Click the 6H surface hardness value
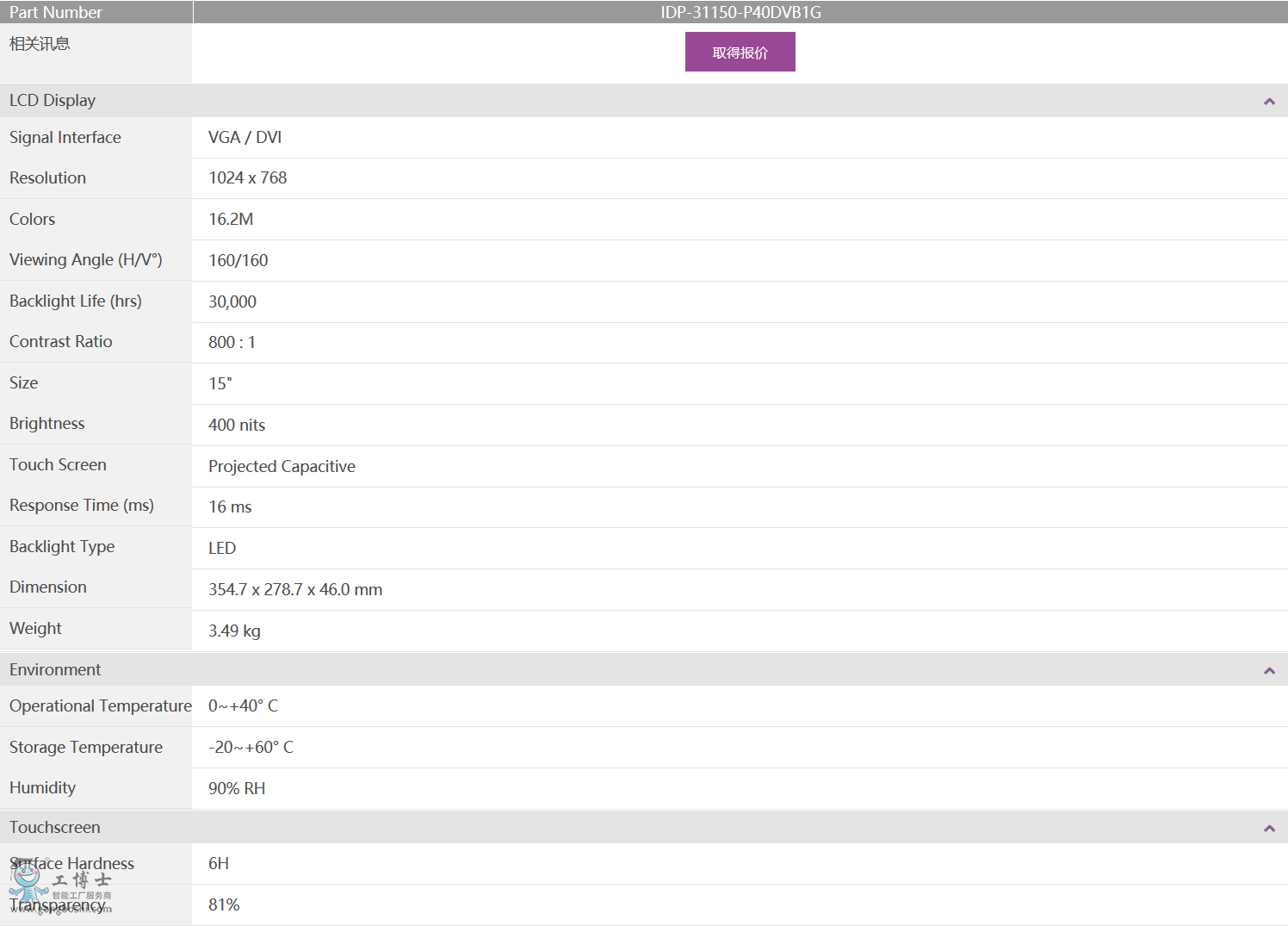The height and width of the screenshot is (926, 1288). pos(219,864)
